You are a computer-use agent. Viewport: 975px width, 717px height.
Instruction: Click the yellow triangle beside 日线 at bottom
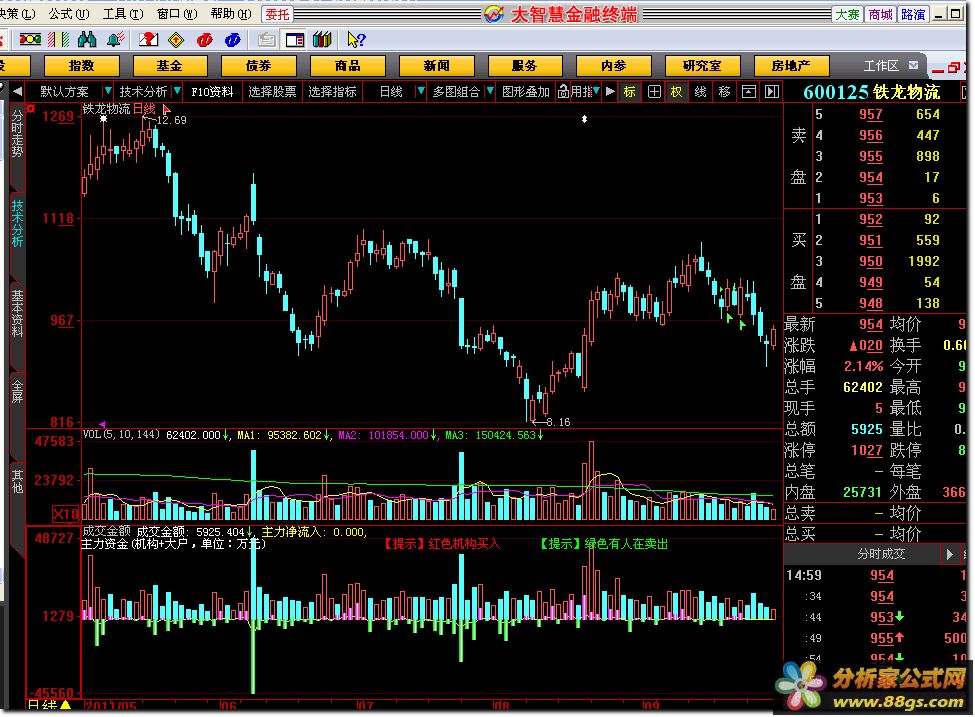point(66,705)
